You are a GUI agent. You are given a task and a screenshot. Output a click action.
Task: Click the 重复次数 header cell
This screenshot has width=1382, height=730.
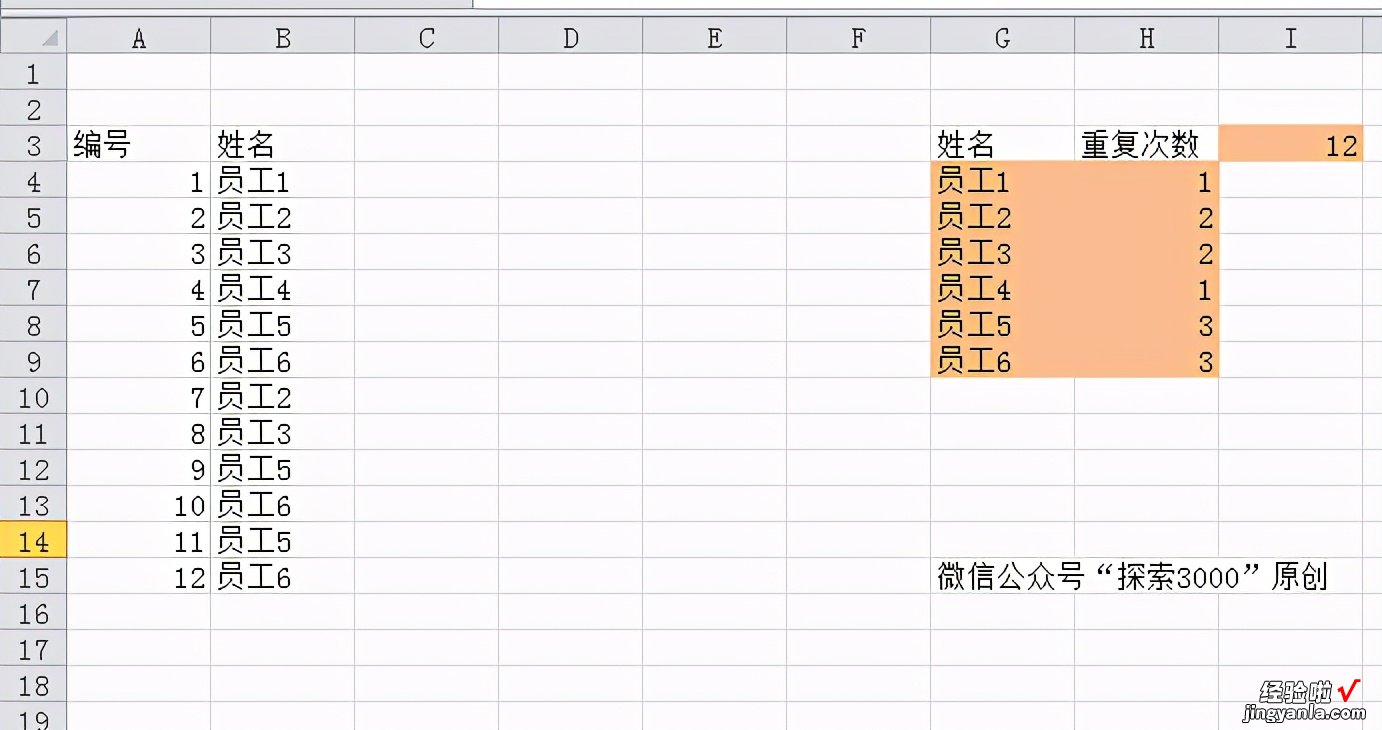(x=1147, y=145)
